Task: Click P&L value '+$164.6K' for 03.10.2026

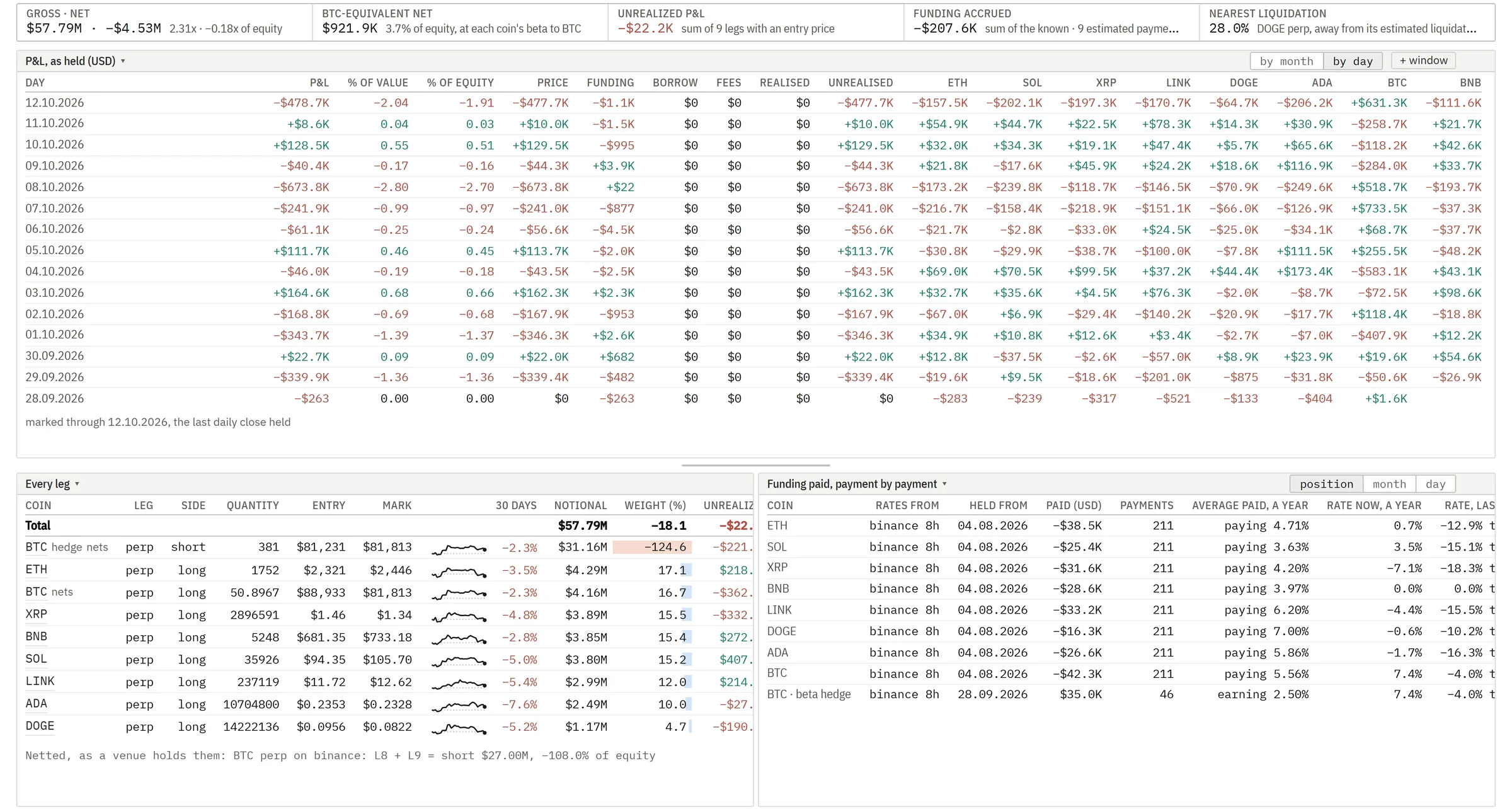Action: [x=301, y=293]
